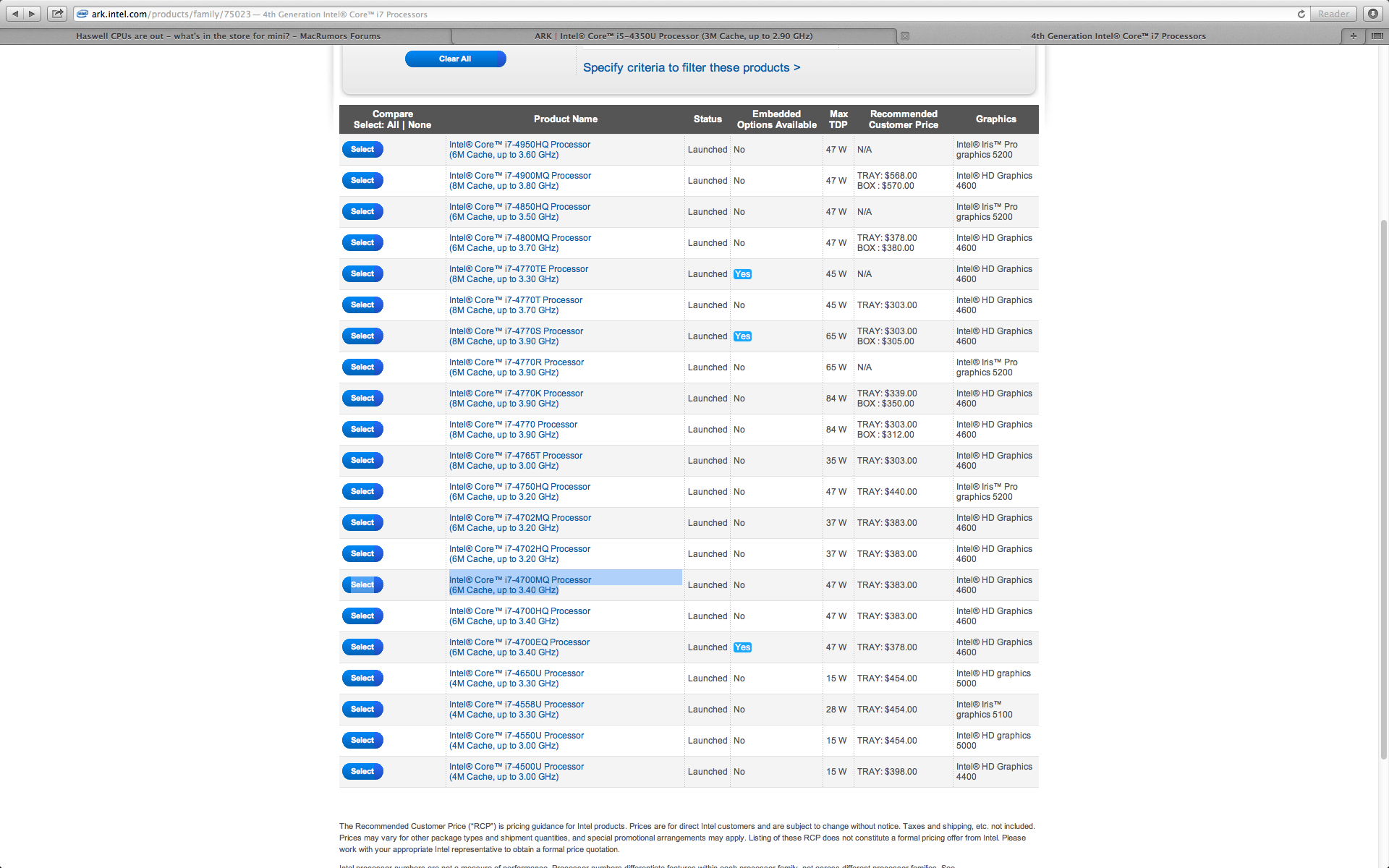Switch to 4th Generation Core i7 Processors tab
1389x868 pixels.
coord(1118,36)
